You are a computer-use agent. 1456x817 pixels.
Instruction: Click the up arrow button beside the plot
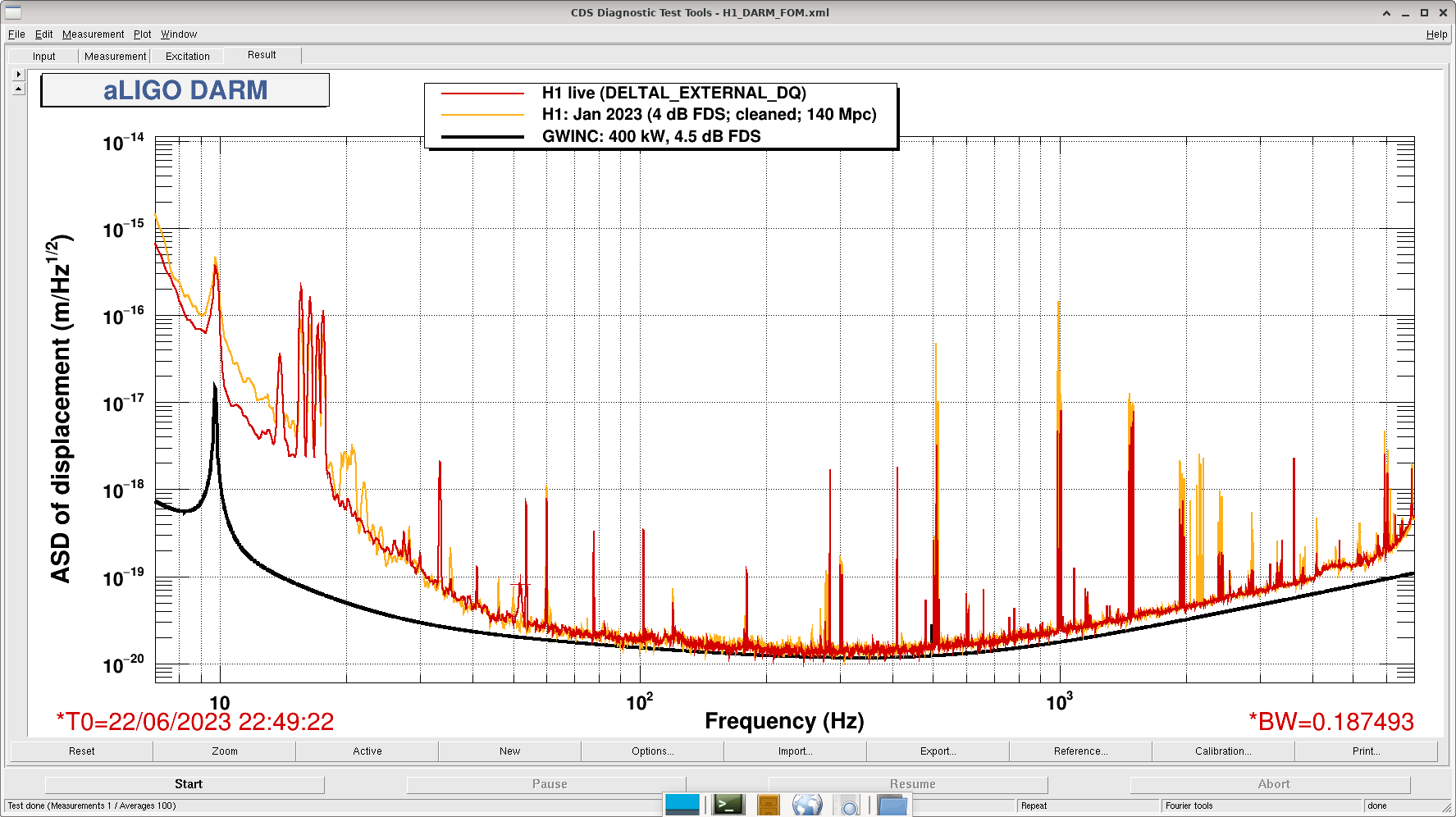19,88
